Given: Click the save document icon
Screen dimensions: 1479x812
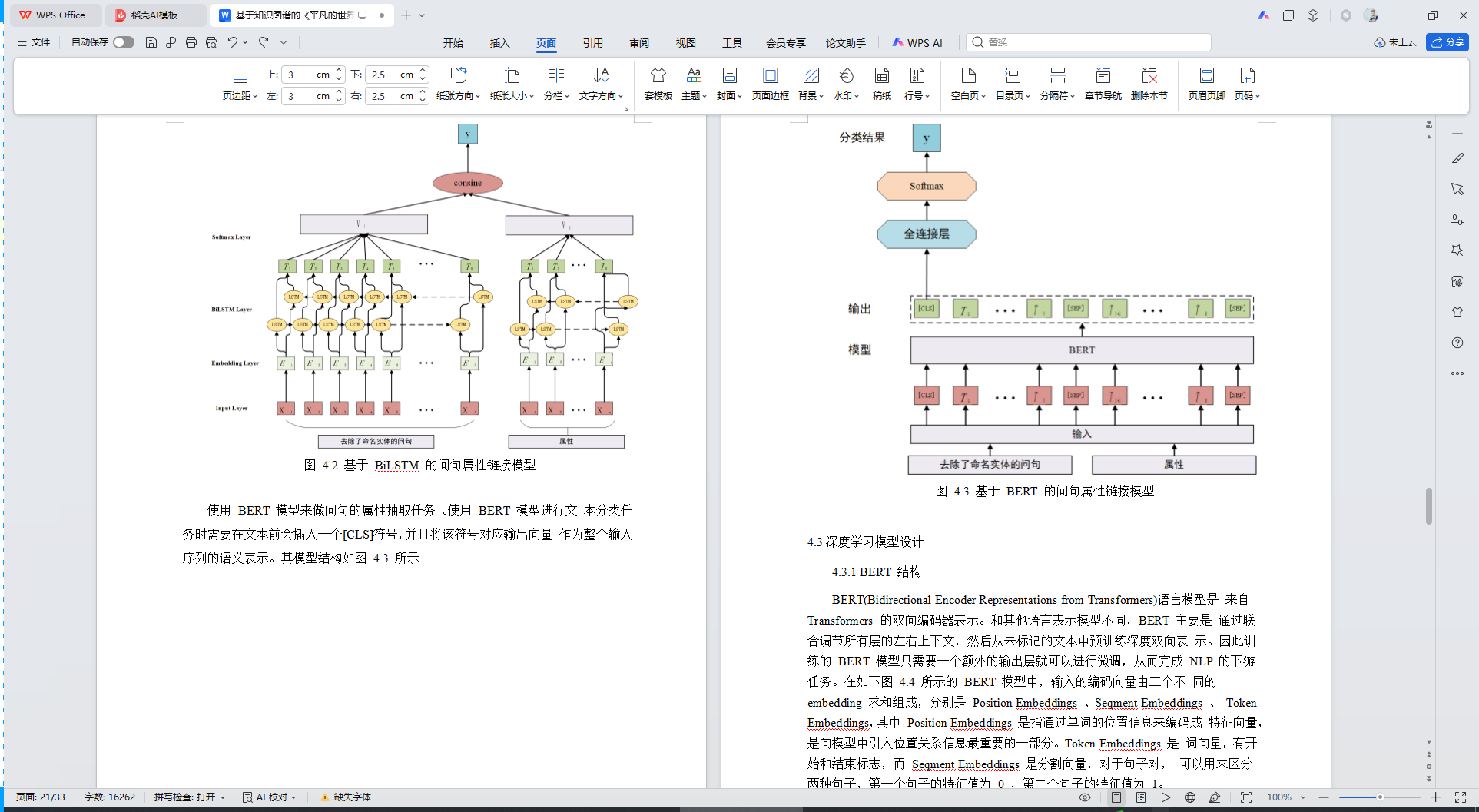Looking at the screenshot, I should pyautogui.click(x=151, y=42).
